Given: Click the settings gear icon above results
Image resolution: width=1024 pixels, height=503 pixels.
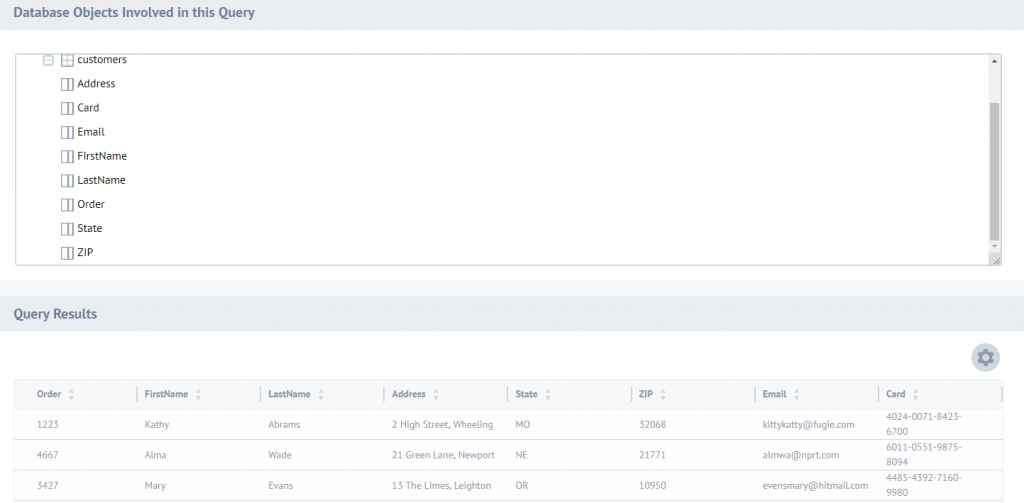Looking at the screenshot, I should 985,357.
